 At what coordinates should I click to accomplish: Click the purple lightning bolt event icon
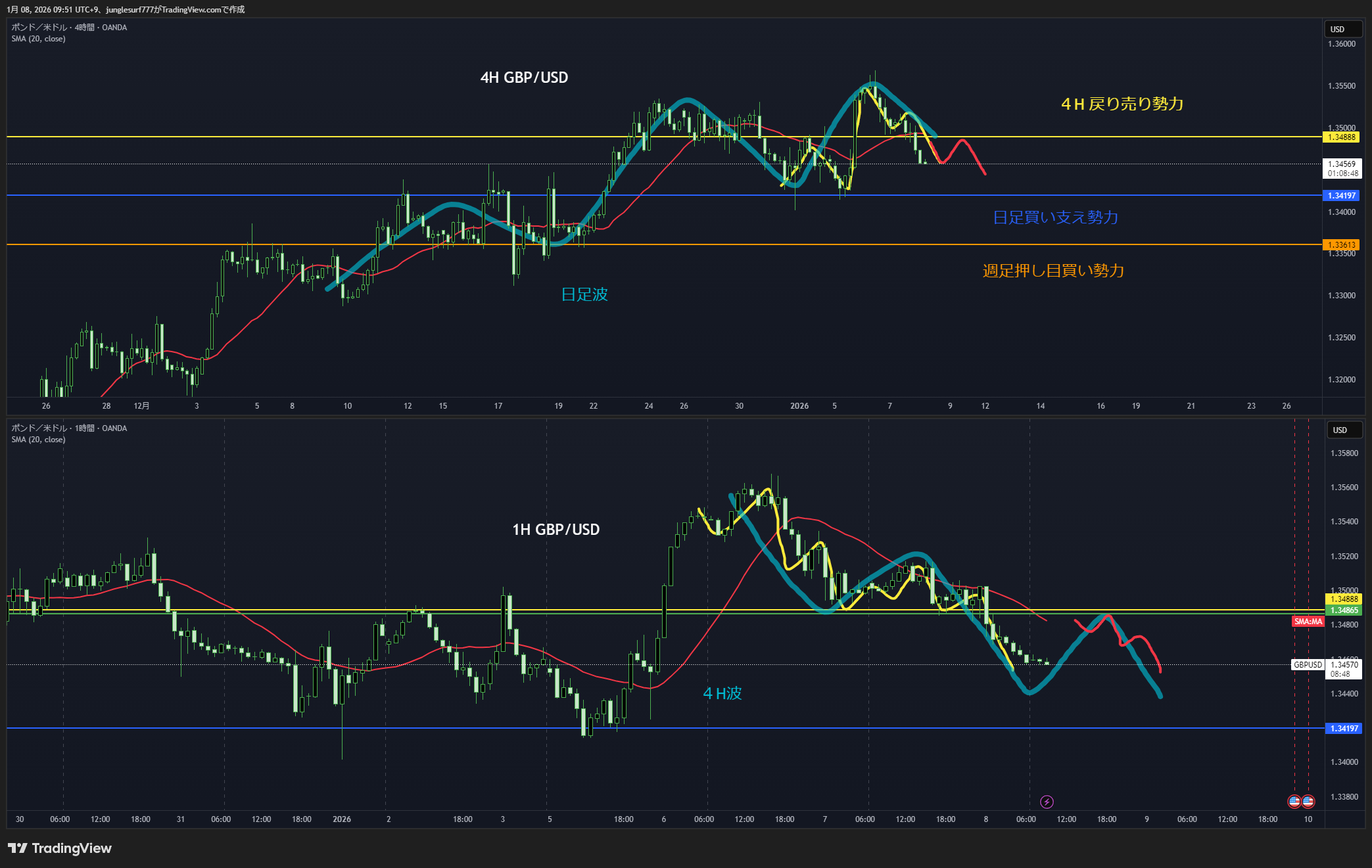tap(1047, 802)
